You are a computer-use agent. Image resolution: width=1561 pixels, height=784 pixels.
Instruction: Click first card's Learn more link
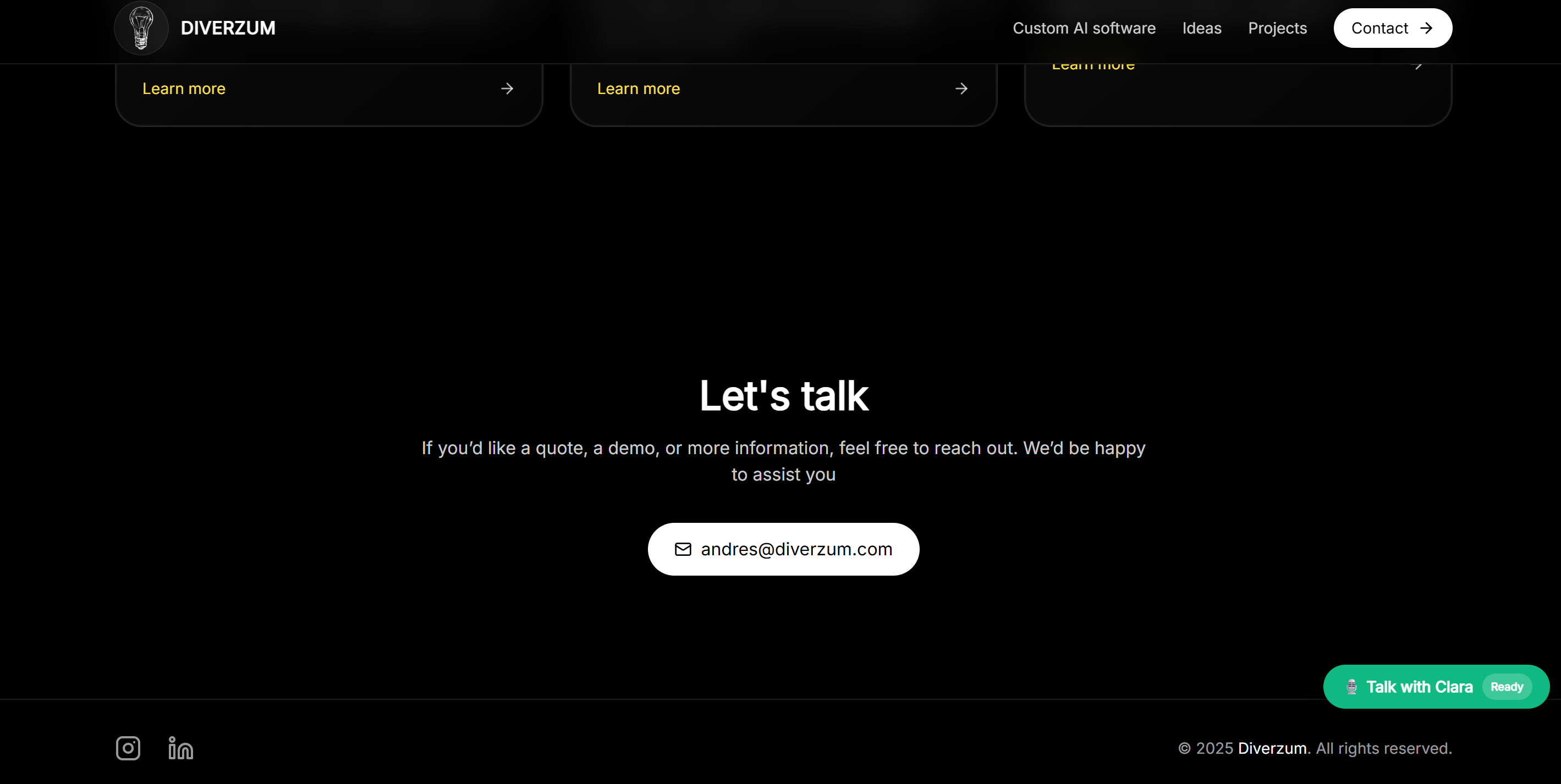click(184, 89)
